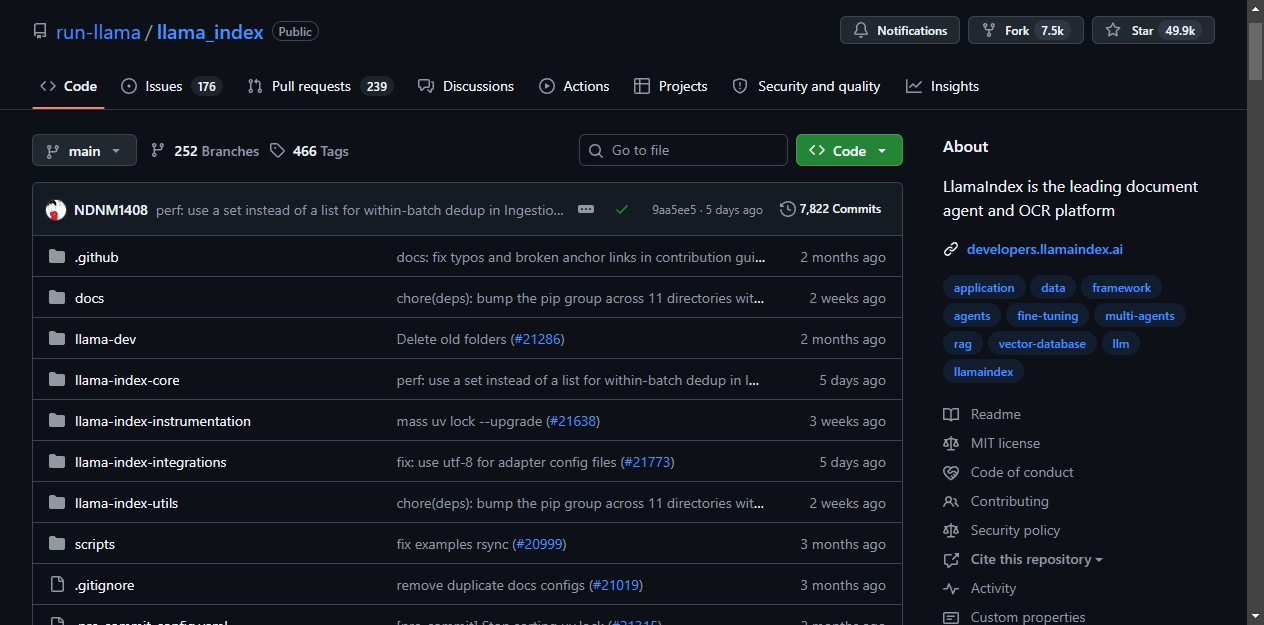This screenshot has width=1264, height=625.
Task: Open the llama-index-integrations folder
Action: 151,462
